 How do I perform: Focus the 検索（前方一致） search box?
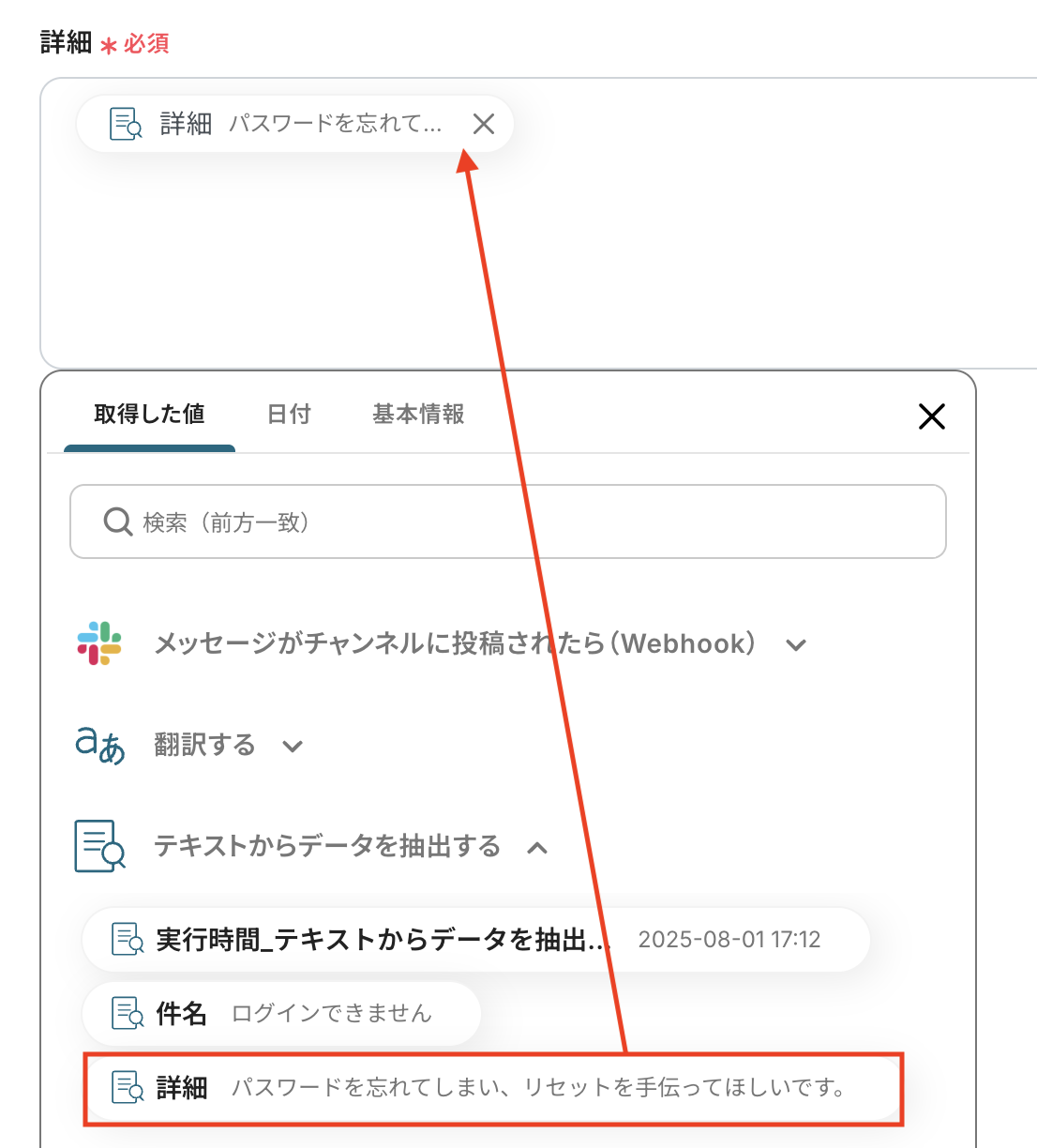tap(508, 521)
